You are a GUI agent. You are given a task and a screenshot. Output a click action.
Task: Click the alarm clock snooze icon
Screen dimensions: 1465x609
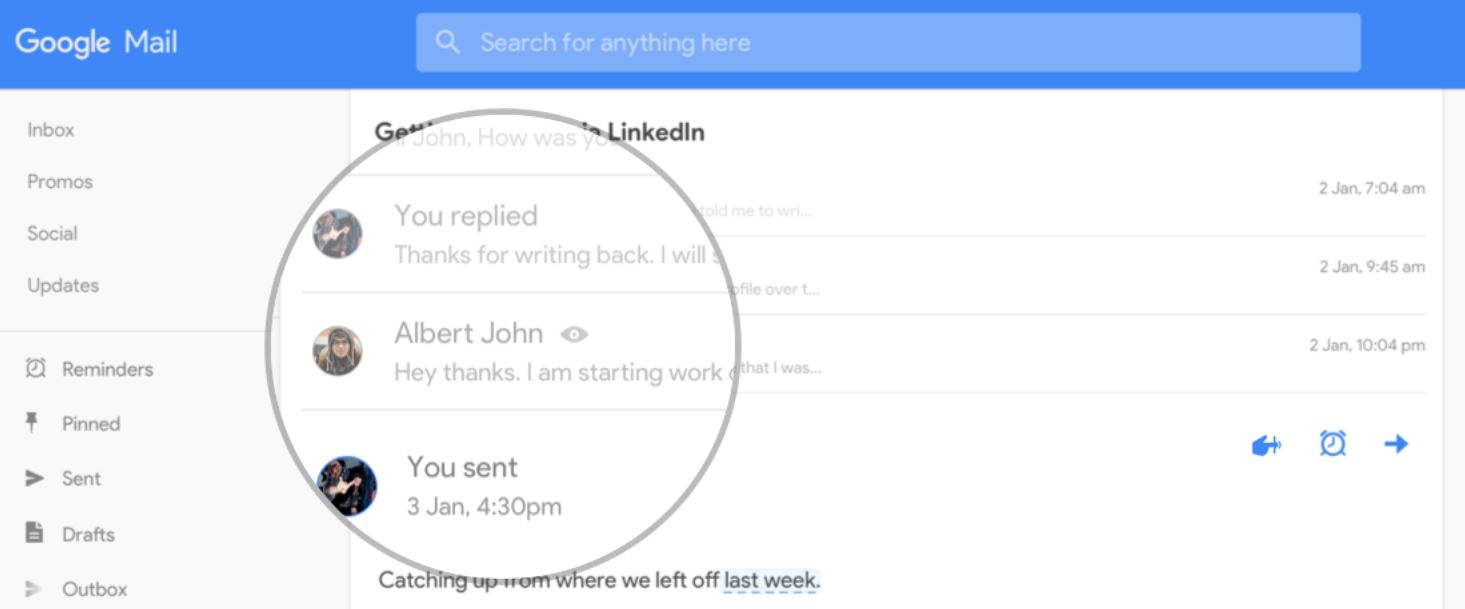[1332, 443]
